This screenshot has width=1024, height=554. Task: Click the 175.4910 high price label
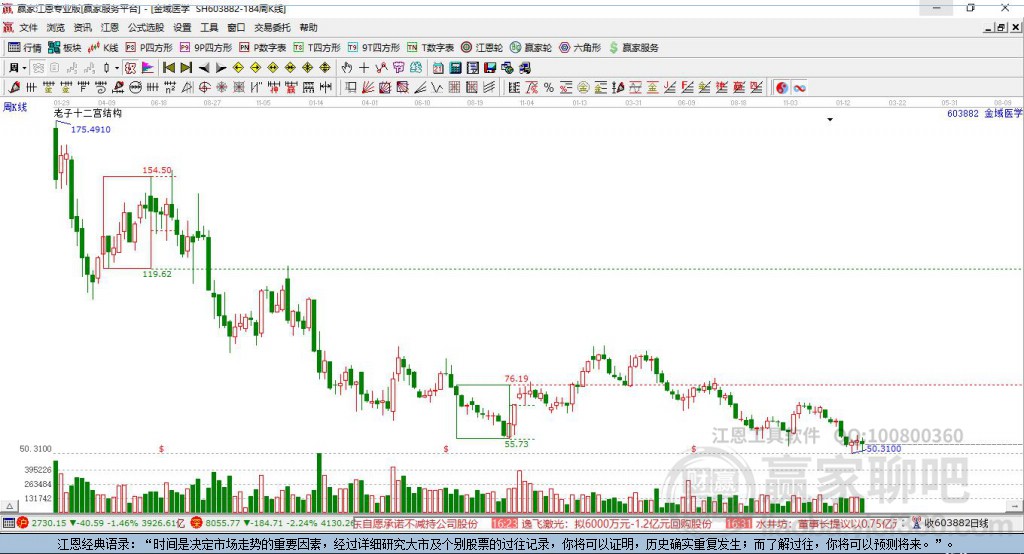pos(91,129)
